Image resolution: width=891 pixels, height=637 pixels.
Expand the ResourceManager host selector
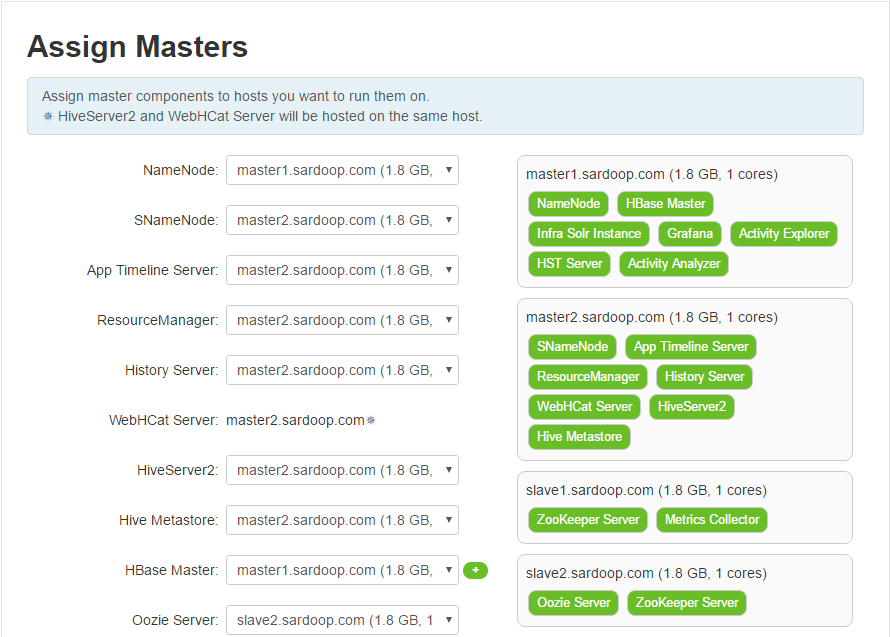[342, 320]
